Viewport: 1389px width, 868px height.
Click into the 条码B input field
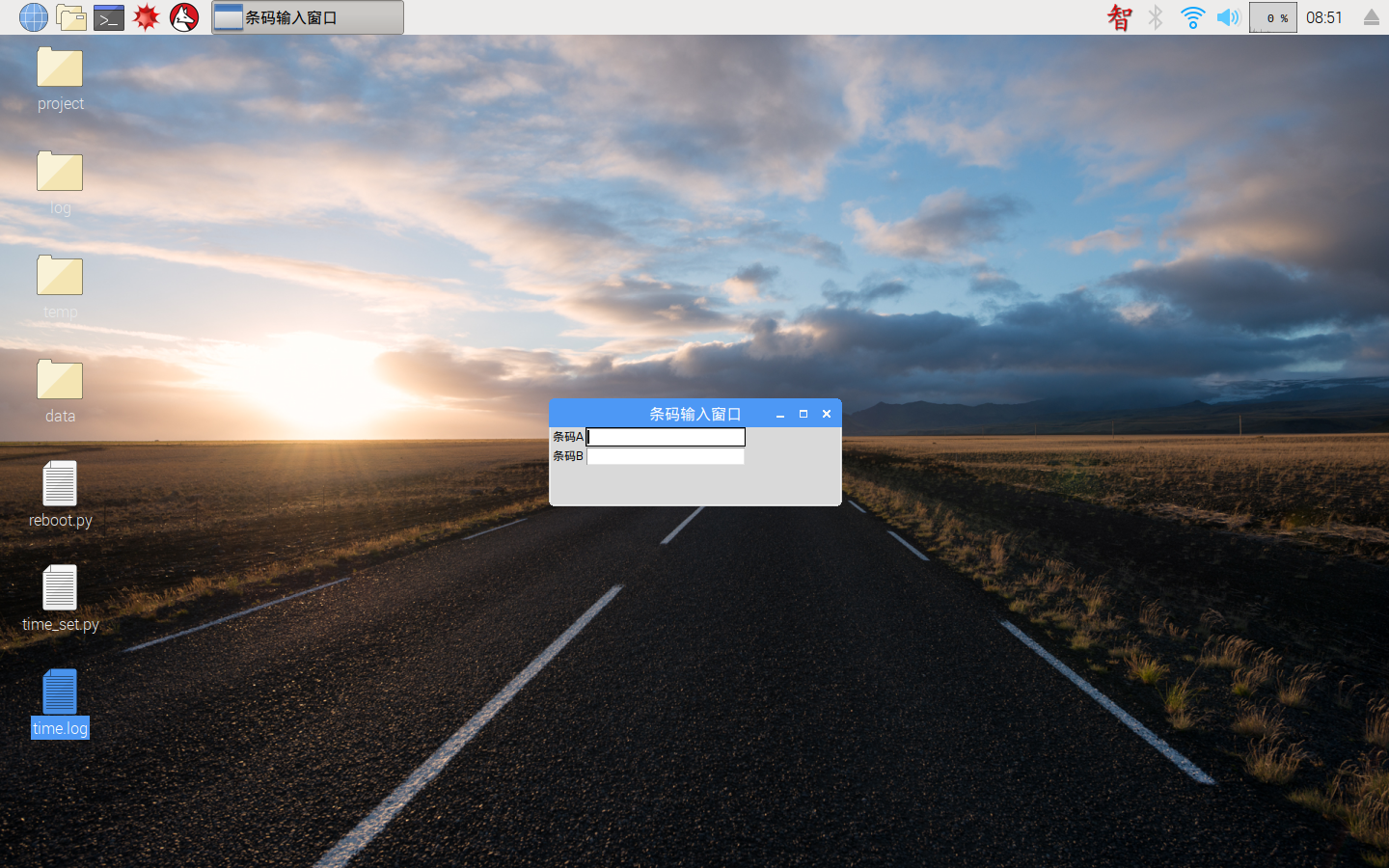click(x=666, y=456)
